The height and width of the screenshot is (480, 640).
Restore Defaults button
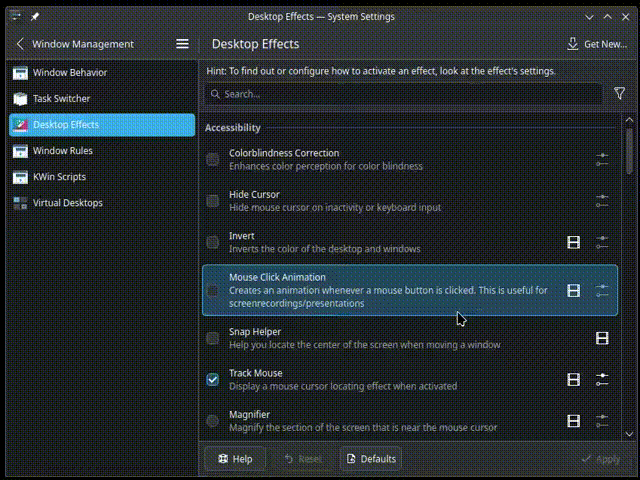[x=371, y=459]
